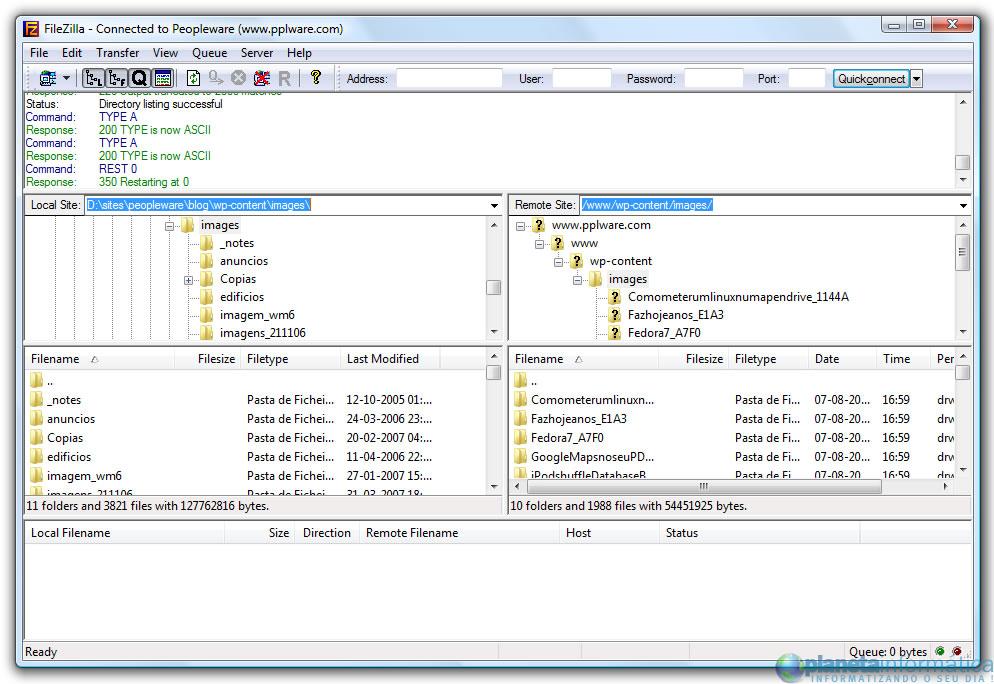Open the Help menu
Screen dimensions: 994x684
299,53
